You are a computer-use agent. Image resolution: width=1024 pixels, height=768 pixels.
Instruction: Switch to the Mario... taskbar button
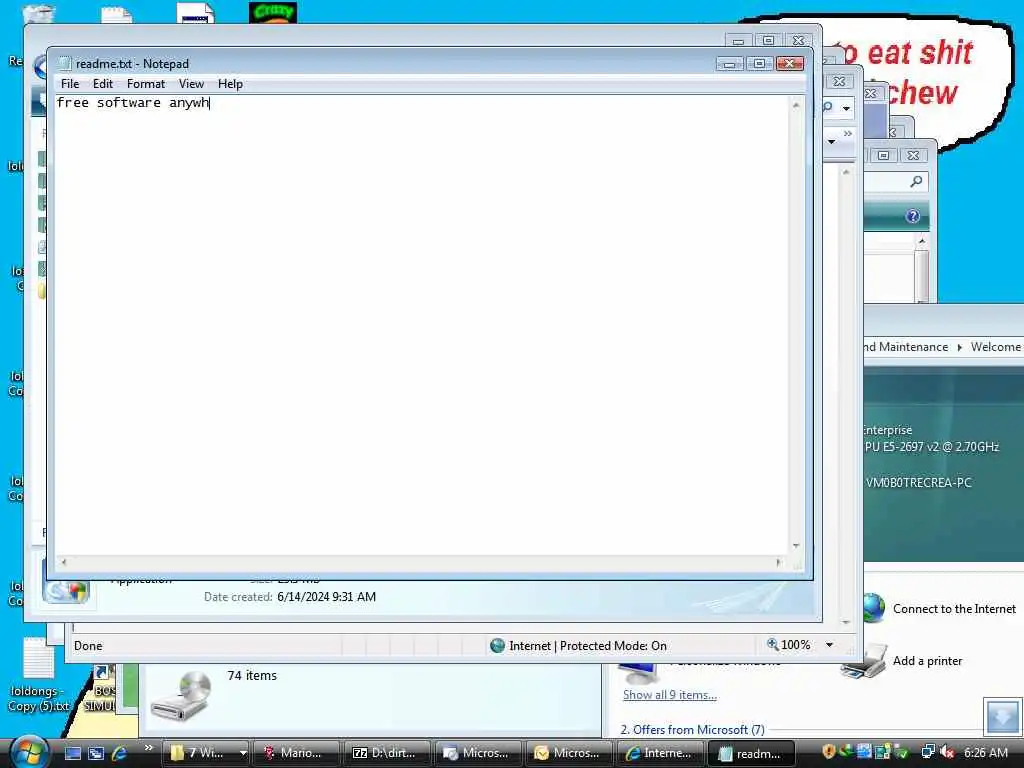coord(295,753)
